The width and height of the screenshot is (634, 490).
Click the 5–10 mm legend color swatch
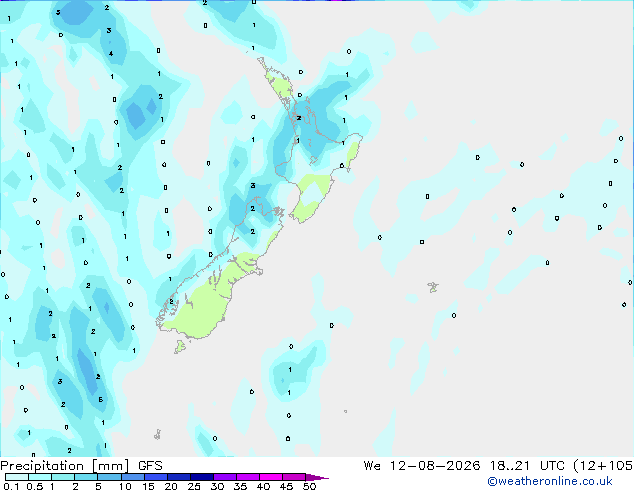[x=109, y=477]
